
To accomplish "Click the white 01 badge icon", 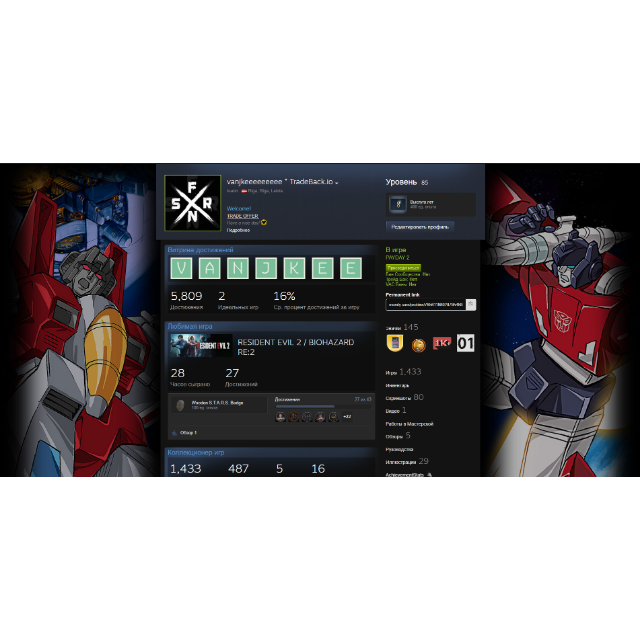I will [x=465, y=343].
